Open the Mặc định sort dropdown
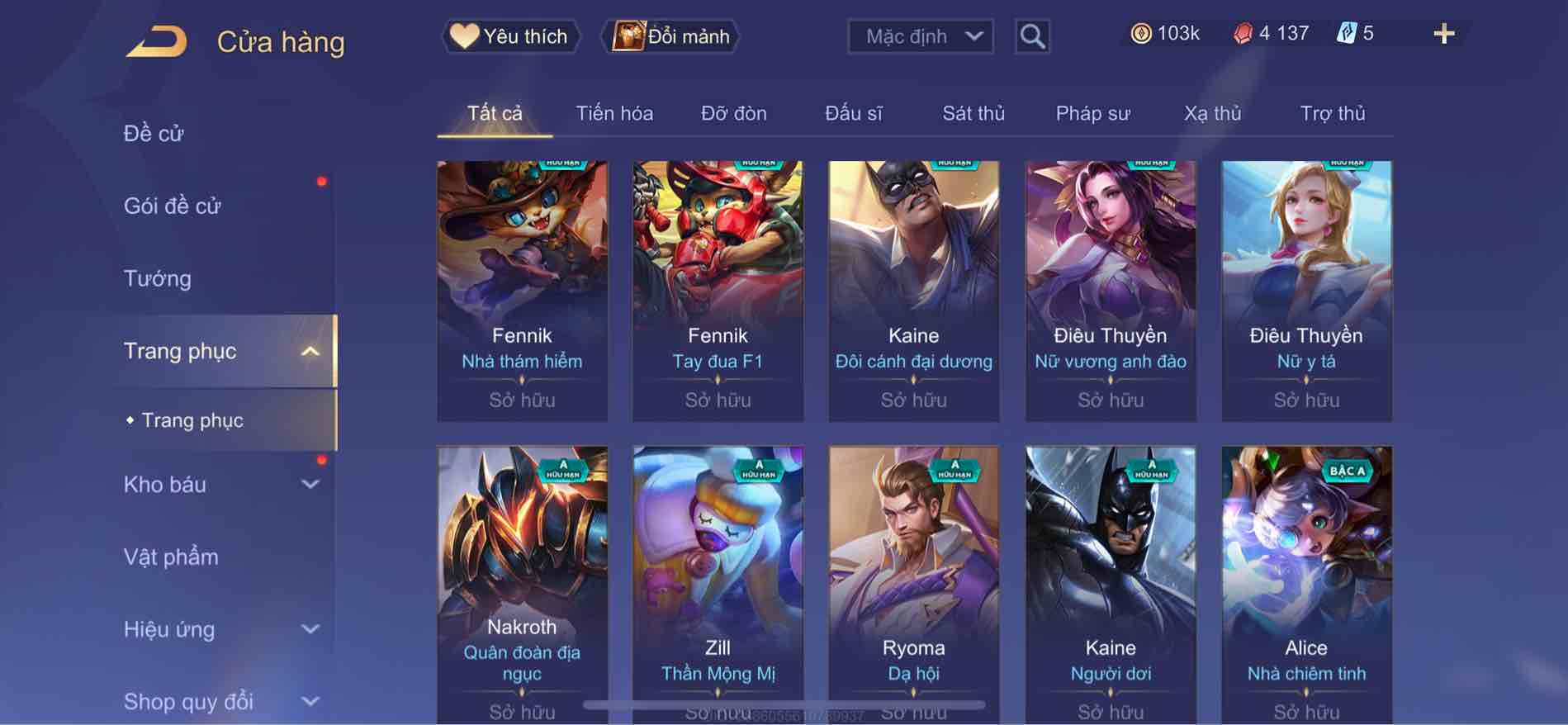This screenshot has width=1568, height=725. (x=920, y=36)
